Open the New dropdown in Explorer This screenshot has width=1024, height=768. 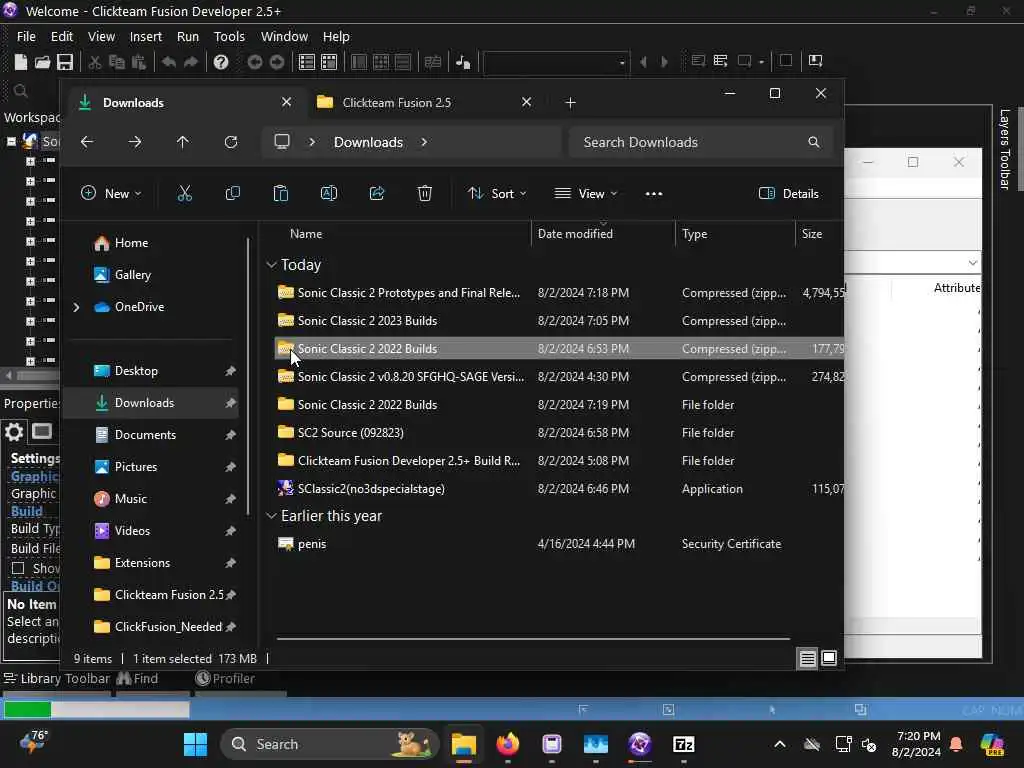[111, 193]
